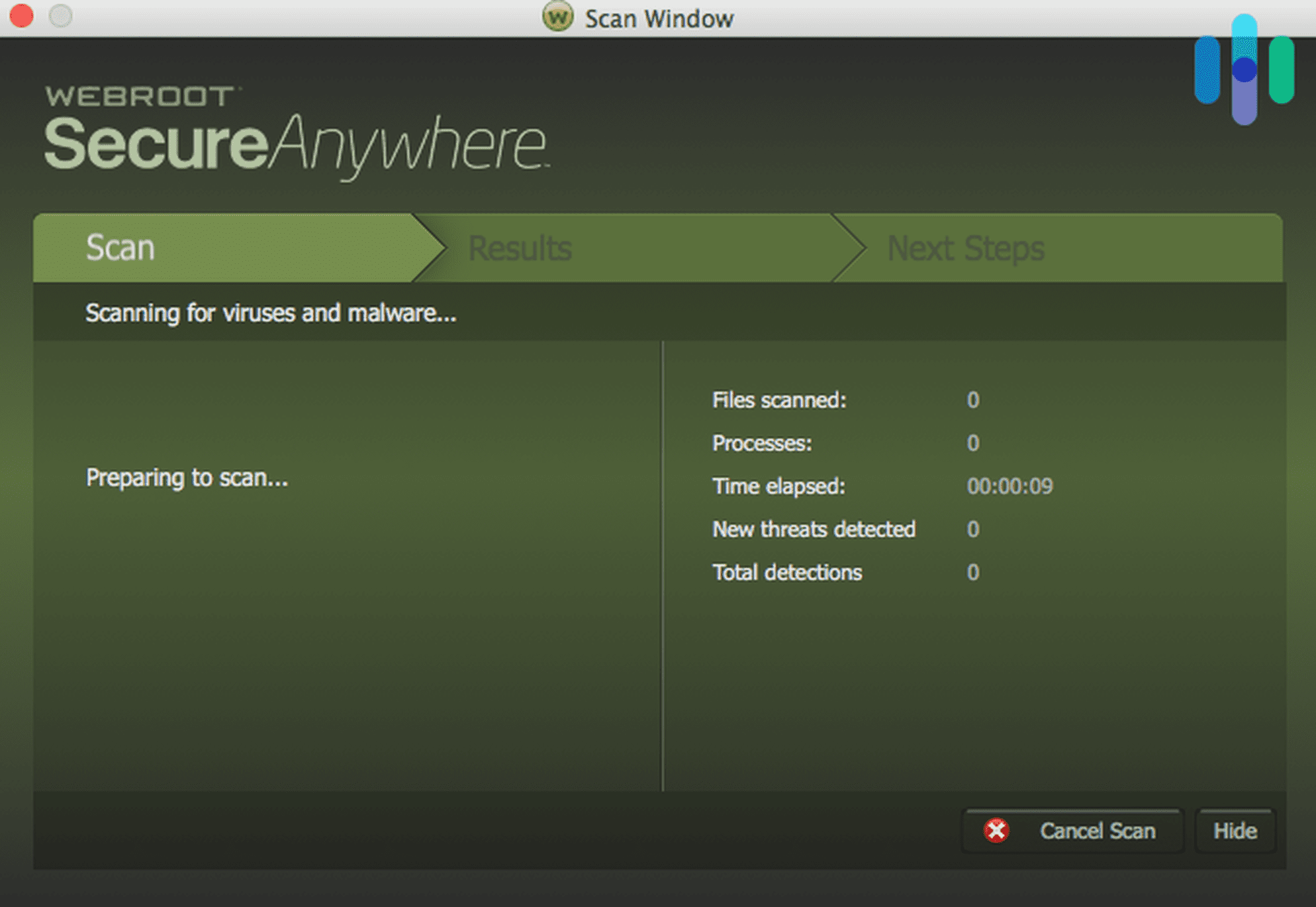
Task: Switch to the Results stage
Action: tap(520, 248)
